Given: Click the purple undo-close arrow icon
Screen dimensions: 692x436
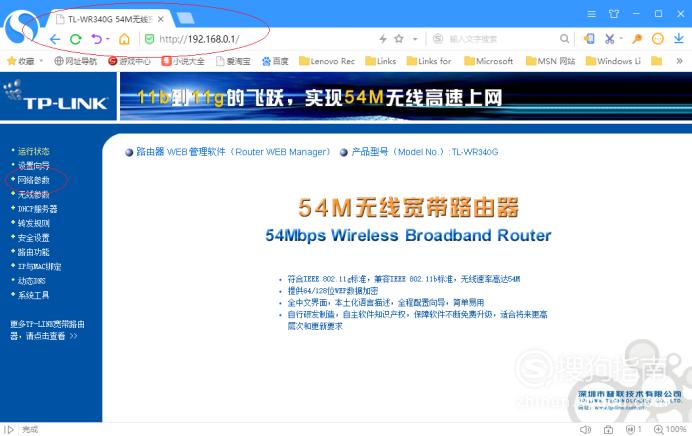Looking at the screenshot, I should pos(96,39).
